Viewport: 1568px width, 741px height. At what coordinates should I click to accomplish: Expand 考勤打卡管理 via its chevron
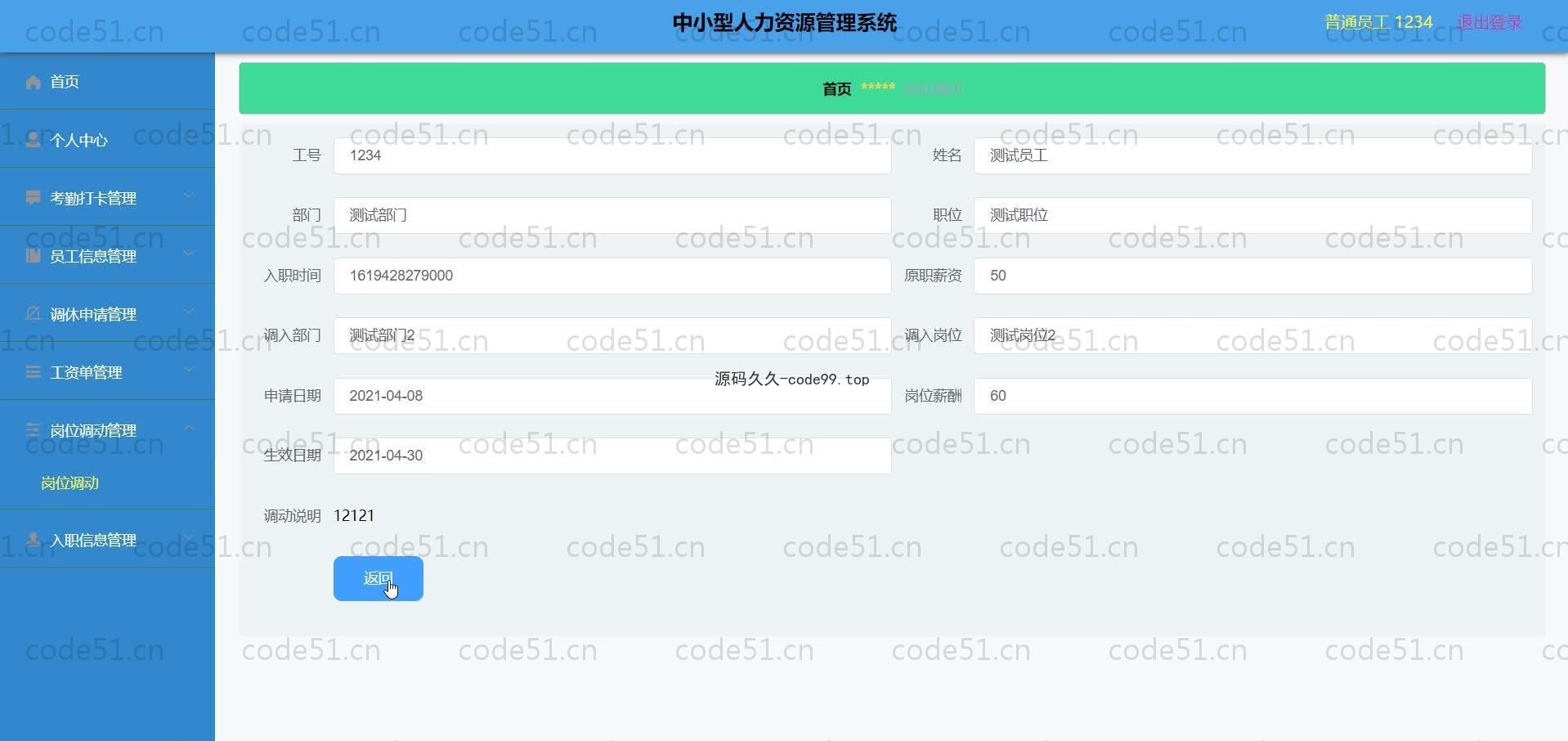[x=189, y=195]
